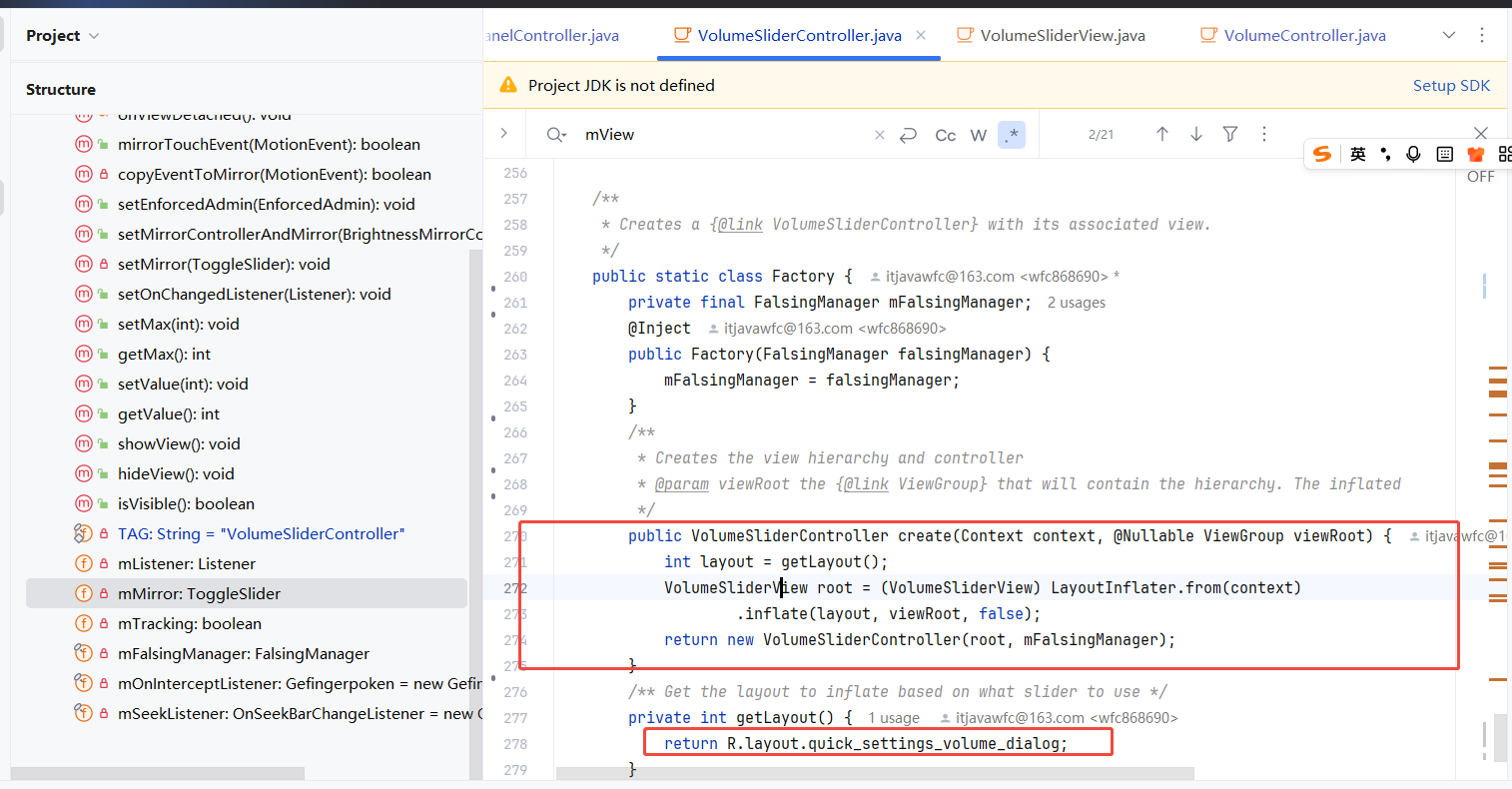Go to next search occurrence
Viewport: 1512px width, 789px height.
1196,134
